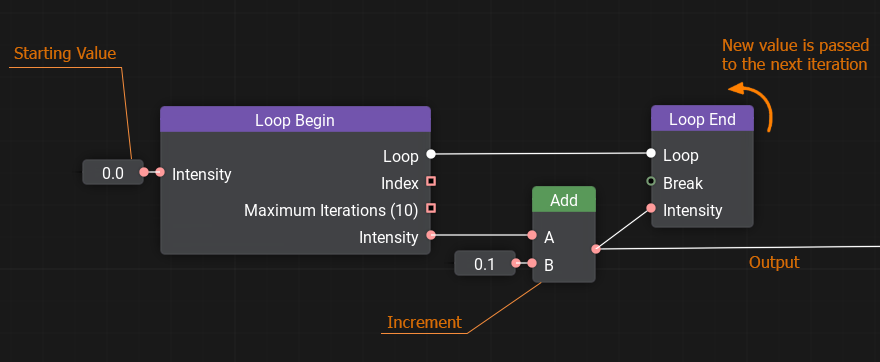Click the A input port on Add node
The width and height of the screenshot is (880, 362).
532,235
